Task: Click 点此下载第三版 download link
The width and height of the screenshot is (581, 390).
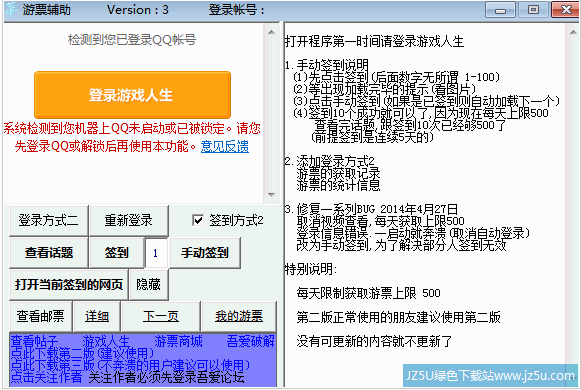Action: coord(130,365)
